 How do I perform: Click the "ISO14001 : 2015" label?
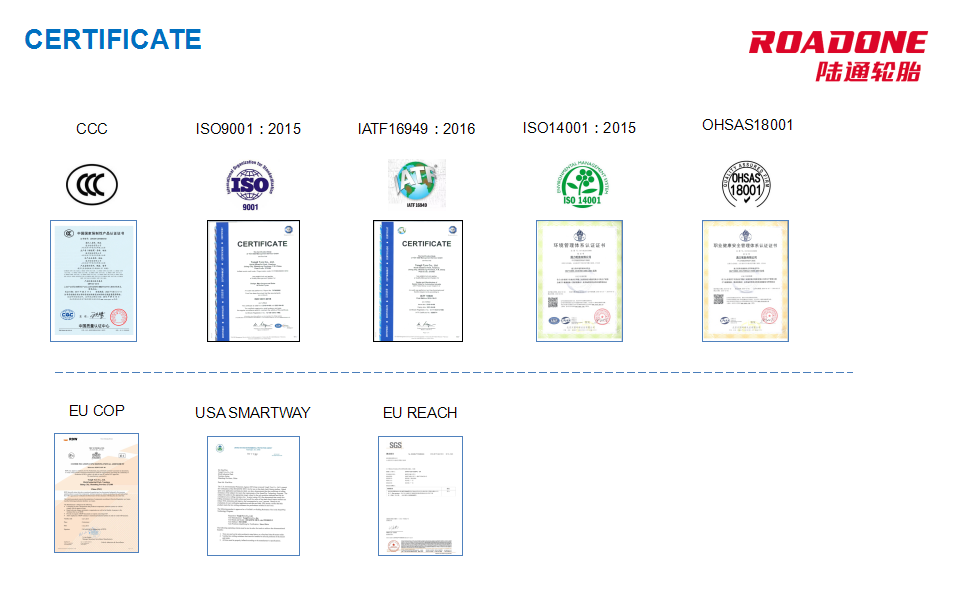coord(579,128)
